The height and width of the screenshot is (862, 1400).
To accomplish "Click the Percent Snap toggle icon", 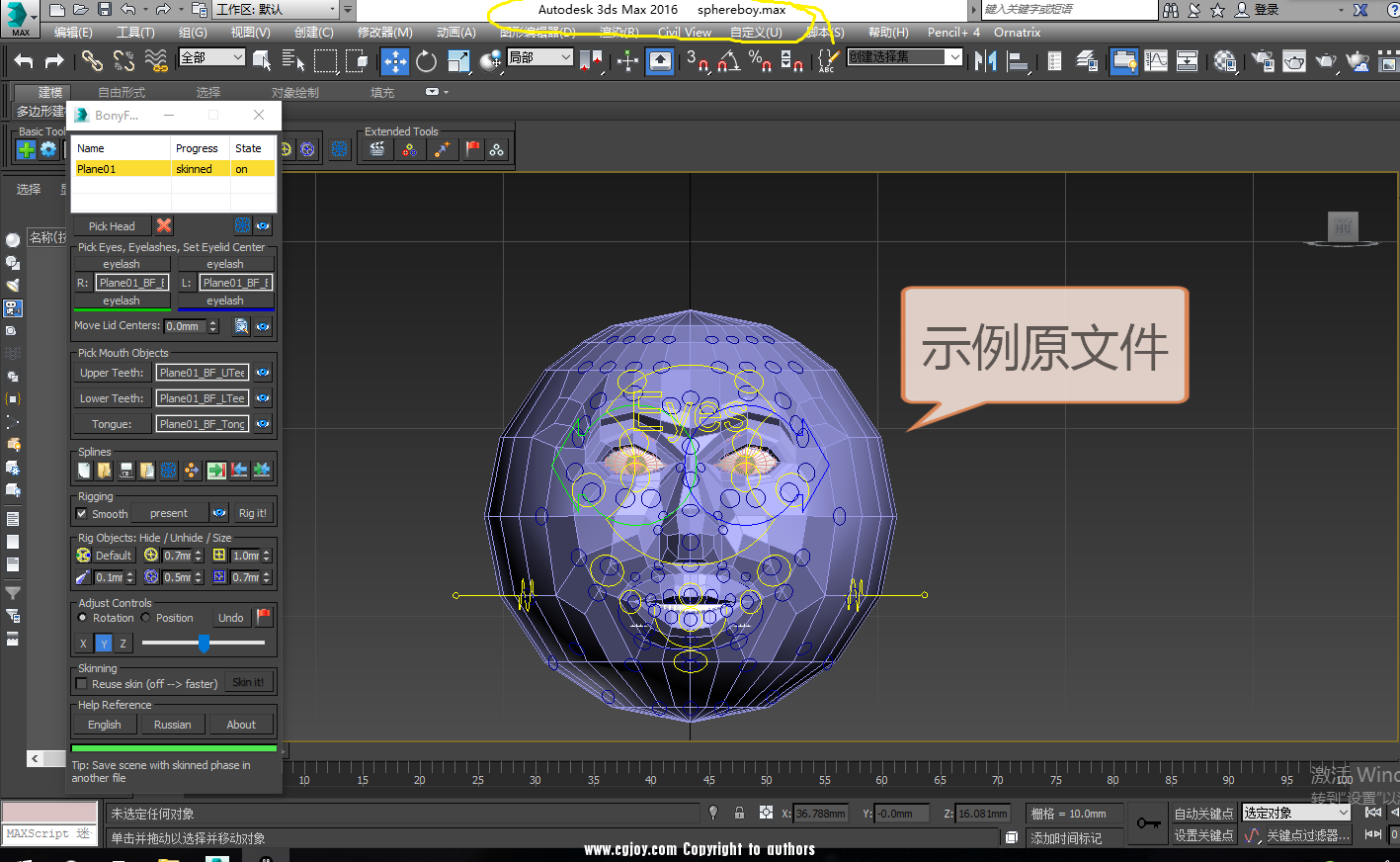I will point(760,61).
